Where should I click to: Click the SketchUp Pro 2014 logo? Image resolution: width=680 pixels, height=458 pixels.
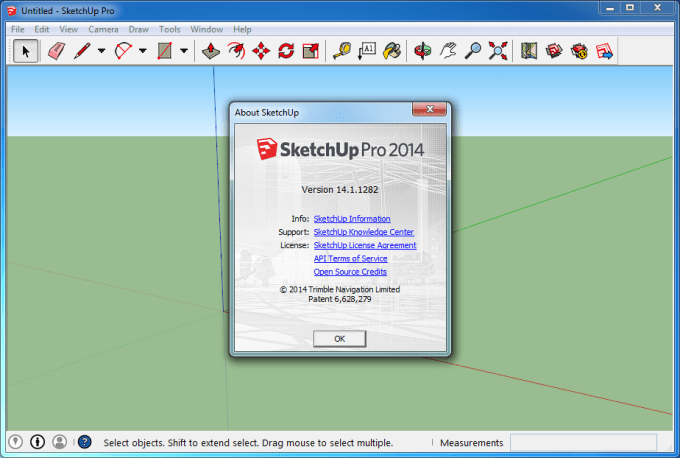[x=340, y=150]
